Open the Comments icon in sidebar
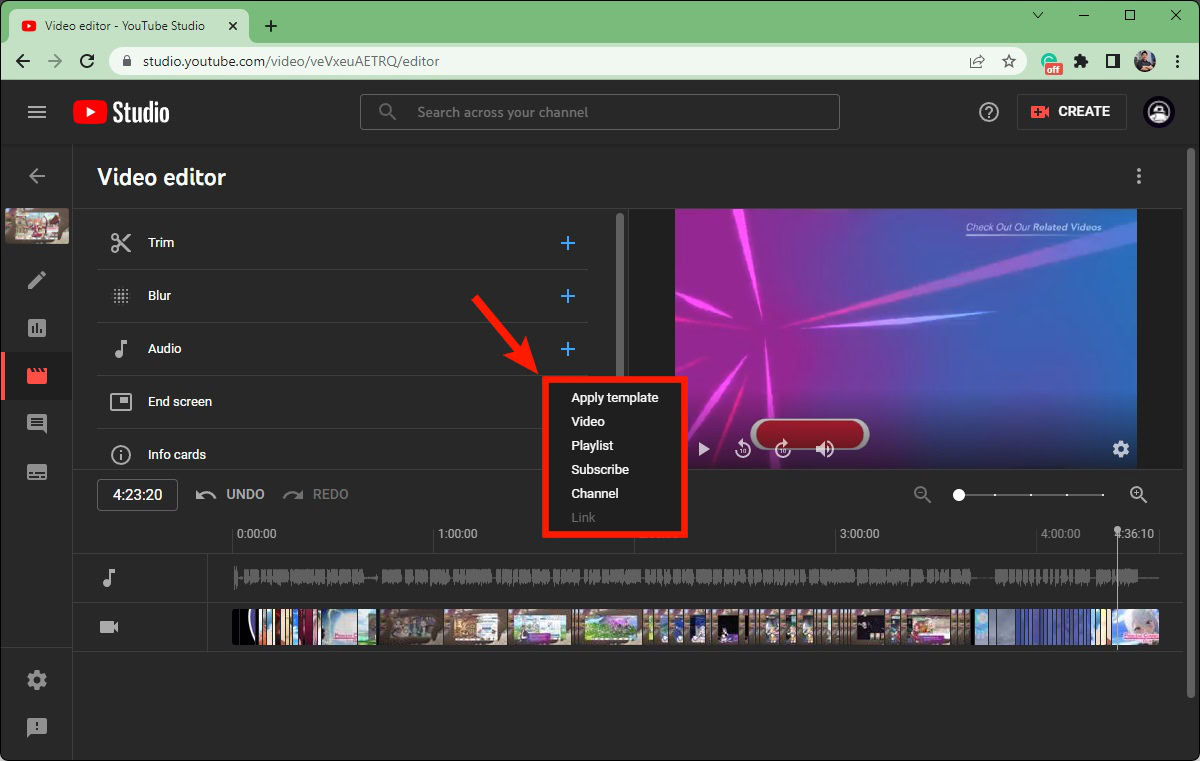 coord(37,424)
